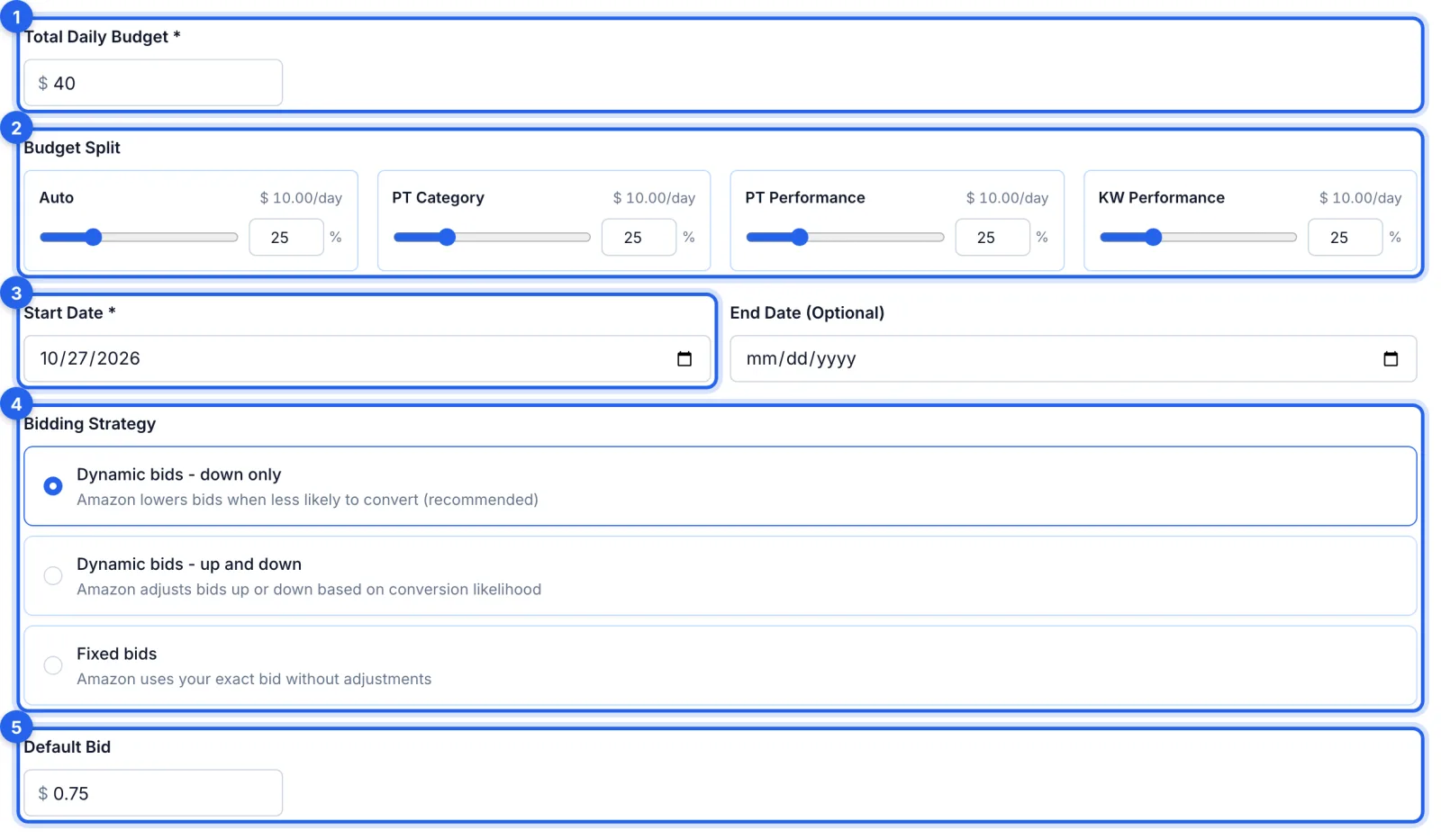The height and width of the screenshot is (840, 1441).
Task: Select Dynamic bids - down only radio
Action: pos(53,486)
